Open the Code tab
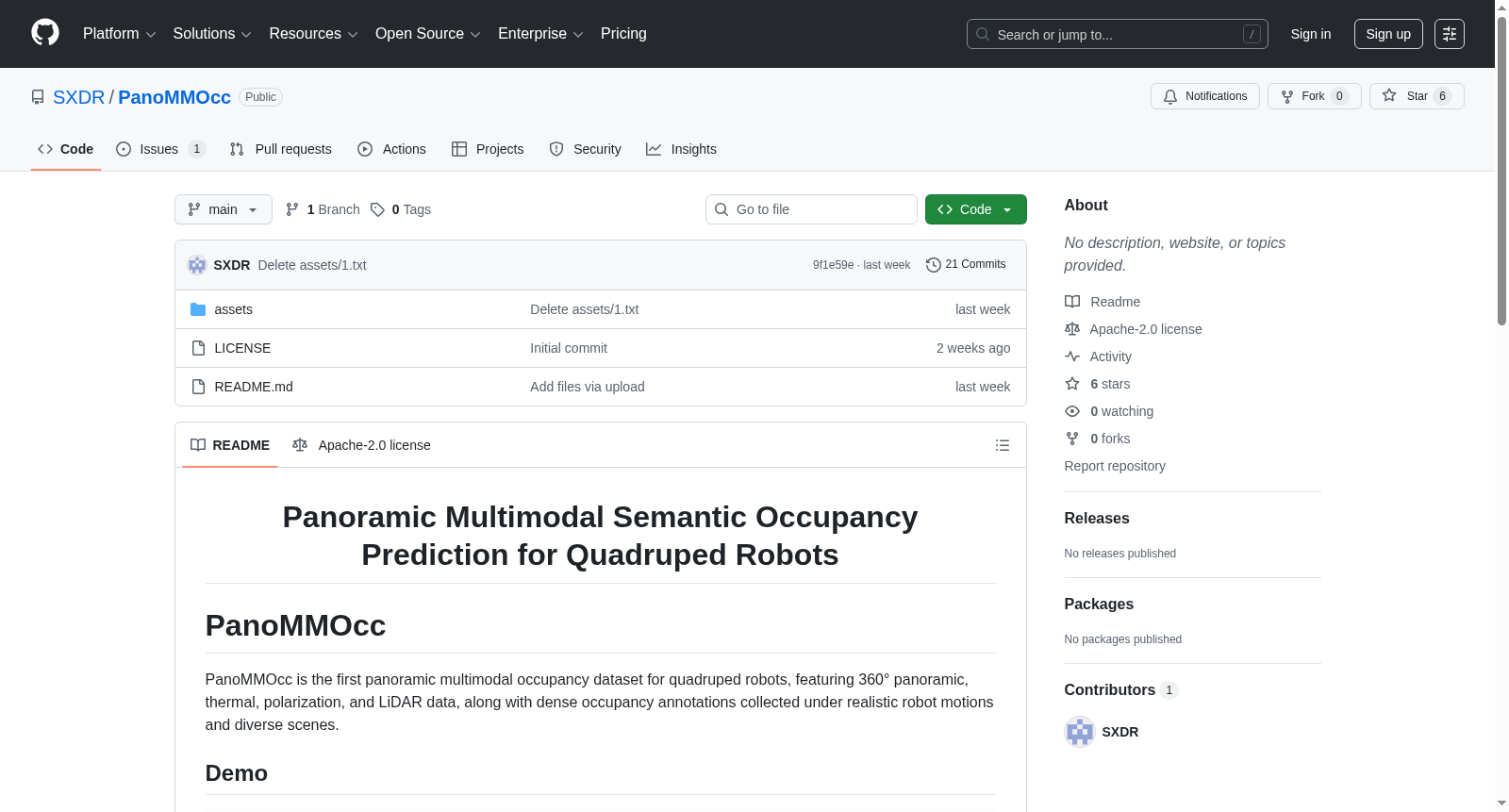 [66, 149]
